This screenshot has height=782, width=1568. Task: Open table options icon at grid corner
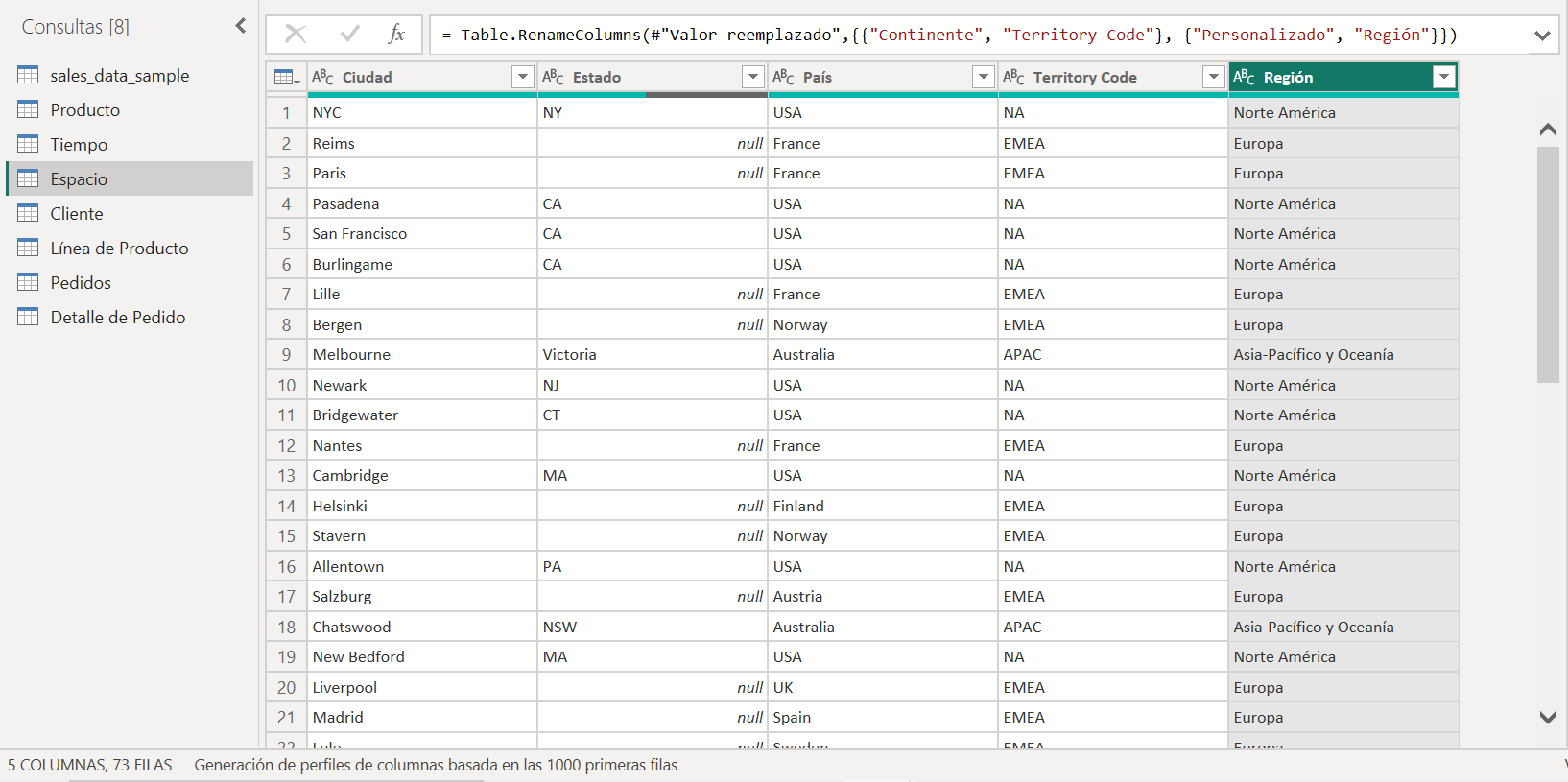(x=287, y=77)
